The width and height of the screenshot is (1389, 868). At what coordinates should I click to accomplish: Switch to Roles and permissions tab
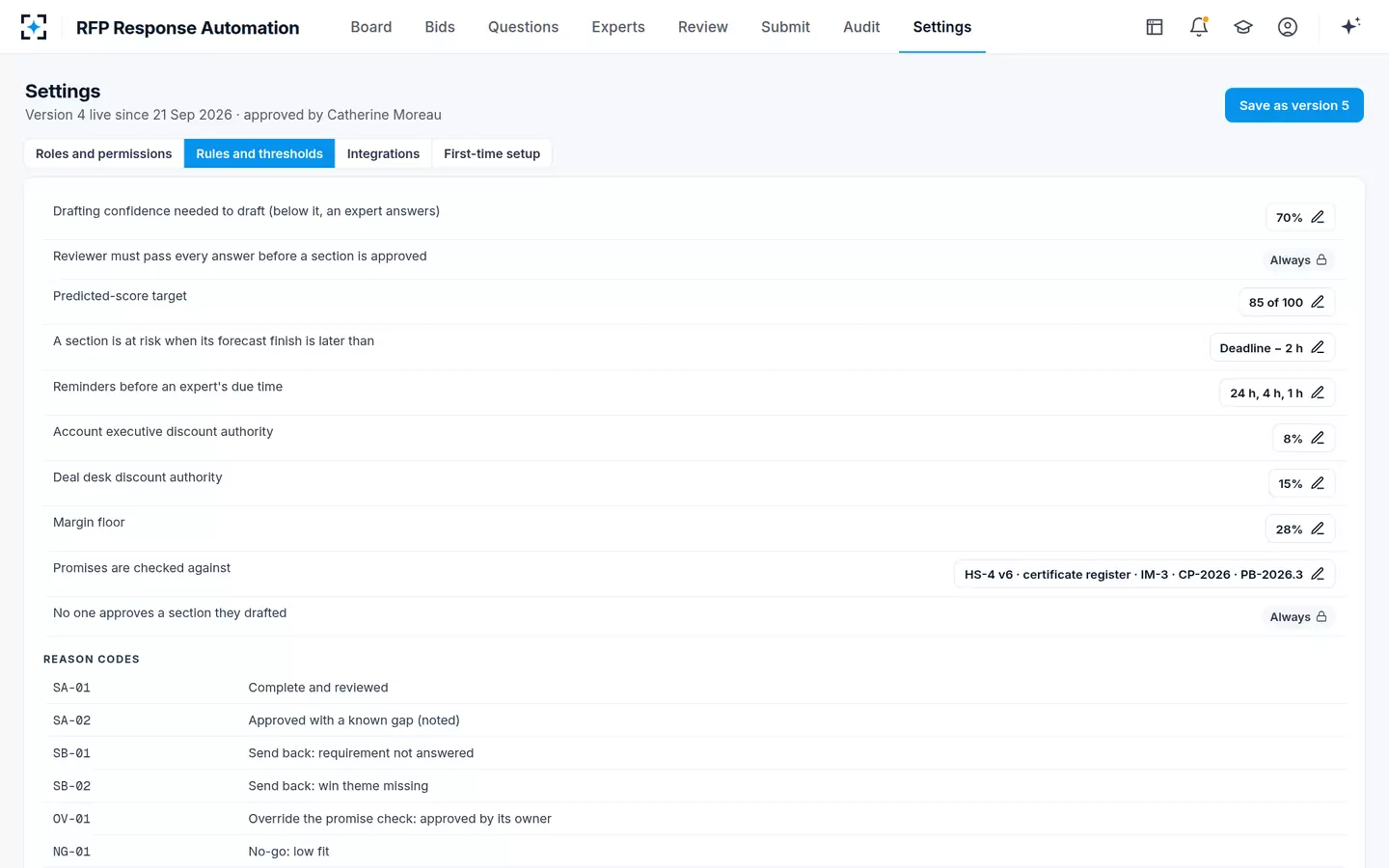click(x=104, y=153)
